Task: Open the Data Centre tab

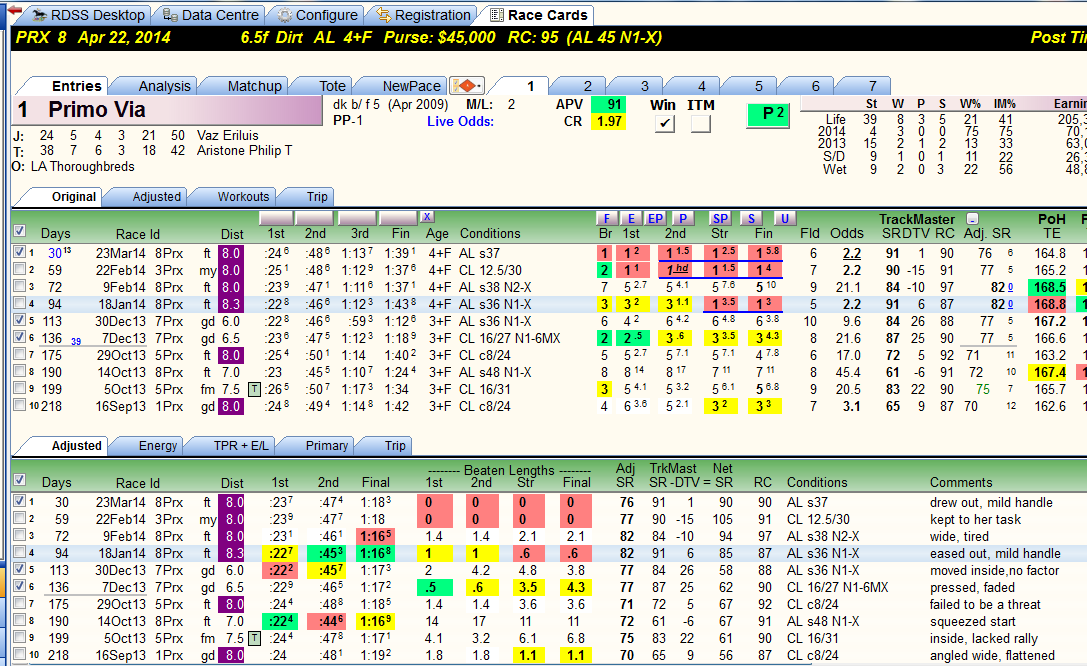Action: [x=211, y=15]
